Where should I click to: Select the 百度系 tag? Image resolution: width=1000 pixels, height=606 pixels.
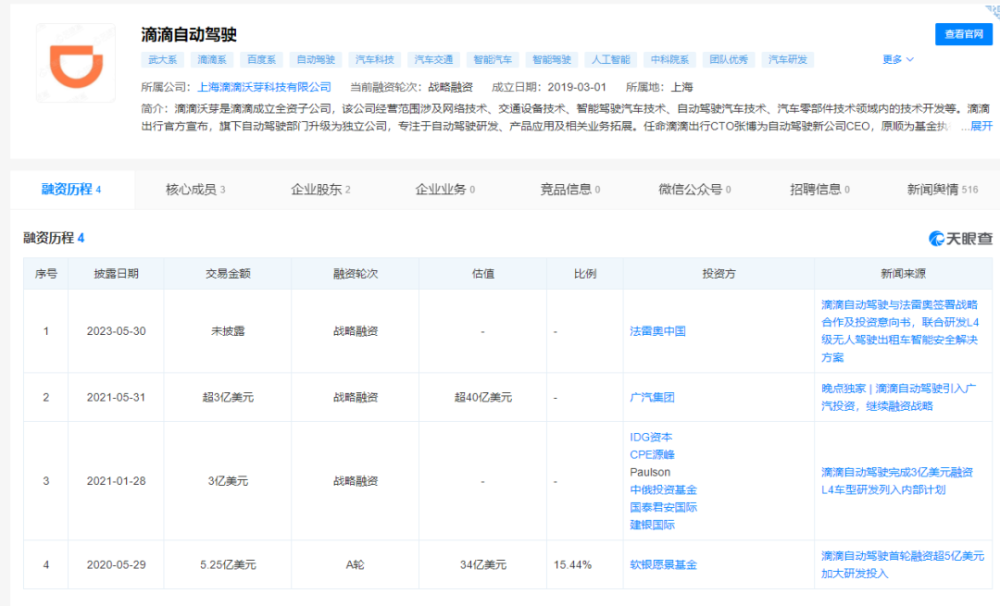click(x=261, y=59)
